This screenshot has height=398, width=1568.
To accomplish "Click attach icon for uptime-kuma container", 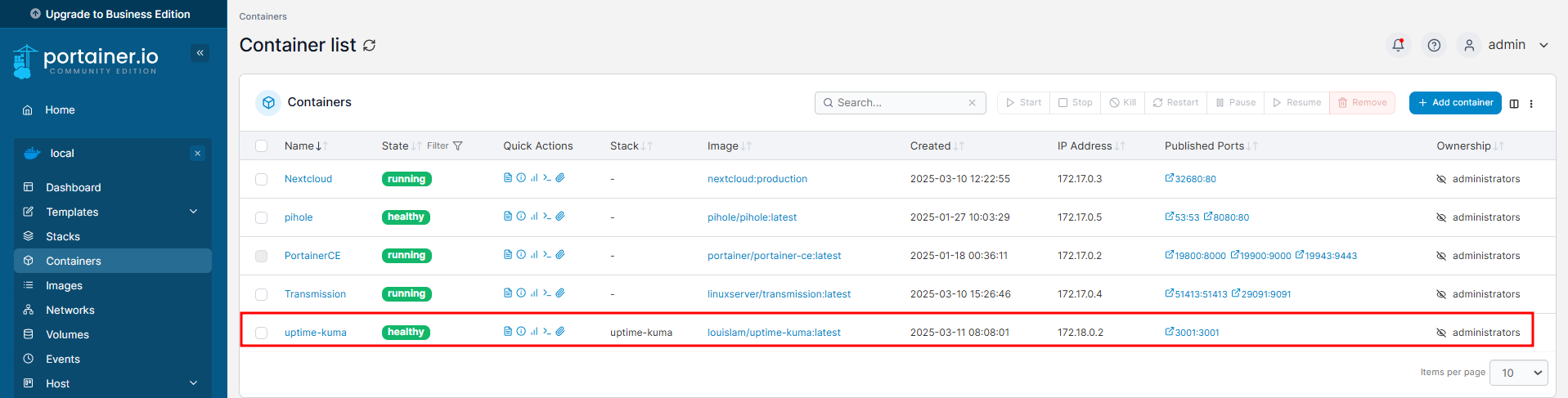I will (560, 332).
